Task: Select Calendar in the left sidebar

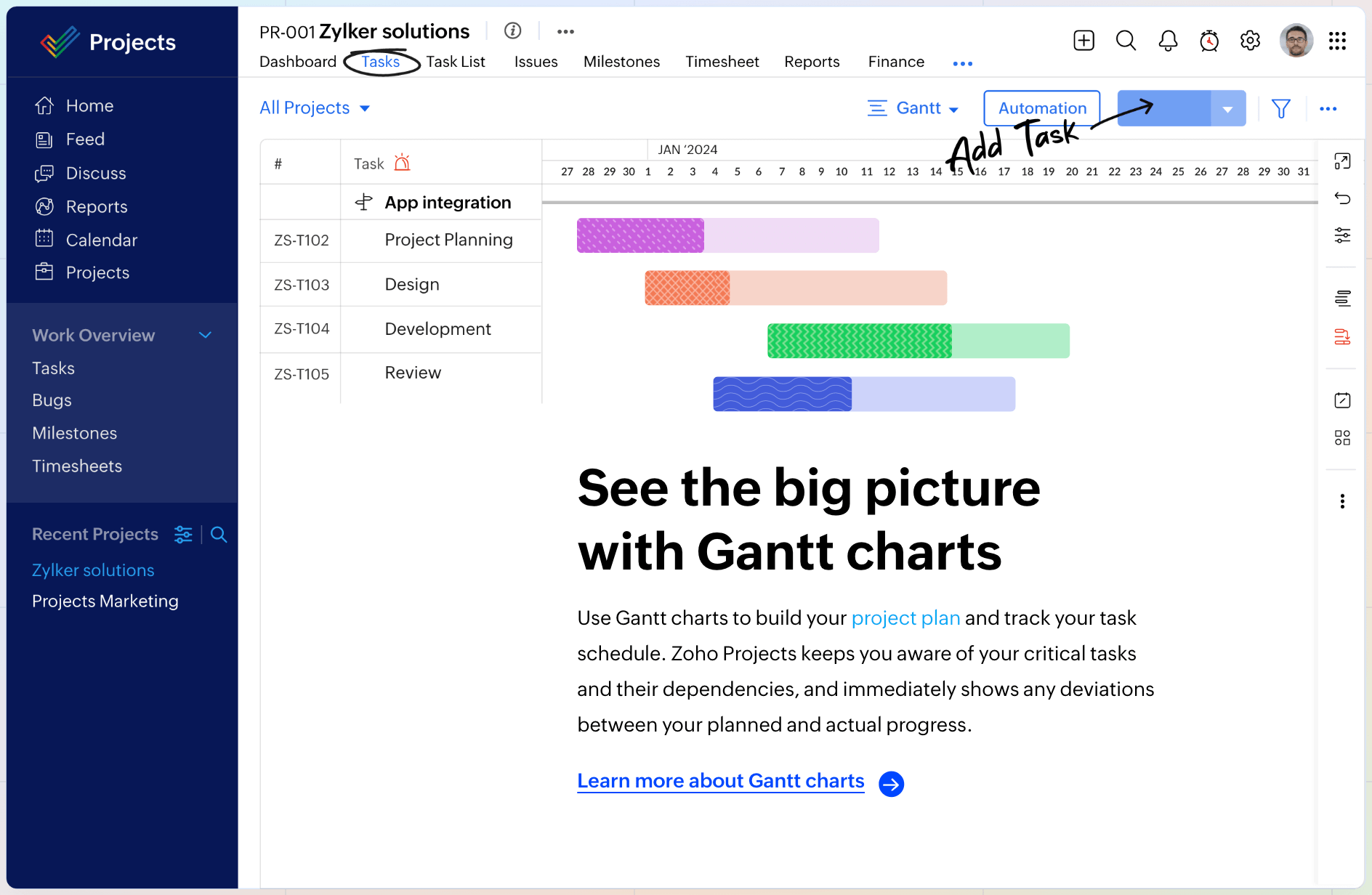Action: 101,240
